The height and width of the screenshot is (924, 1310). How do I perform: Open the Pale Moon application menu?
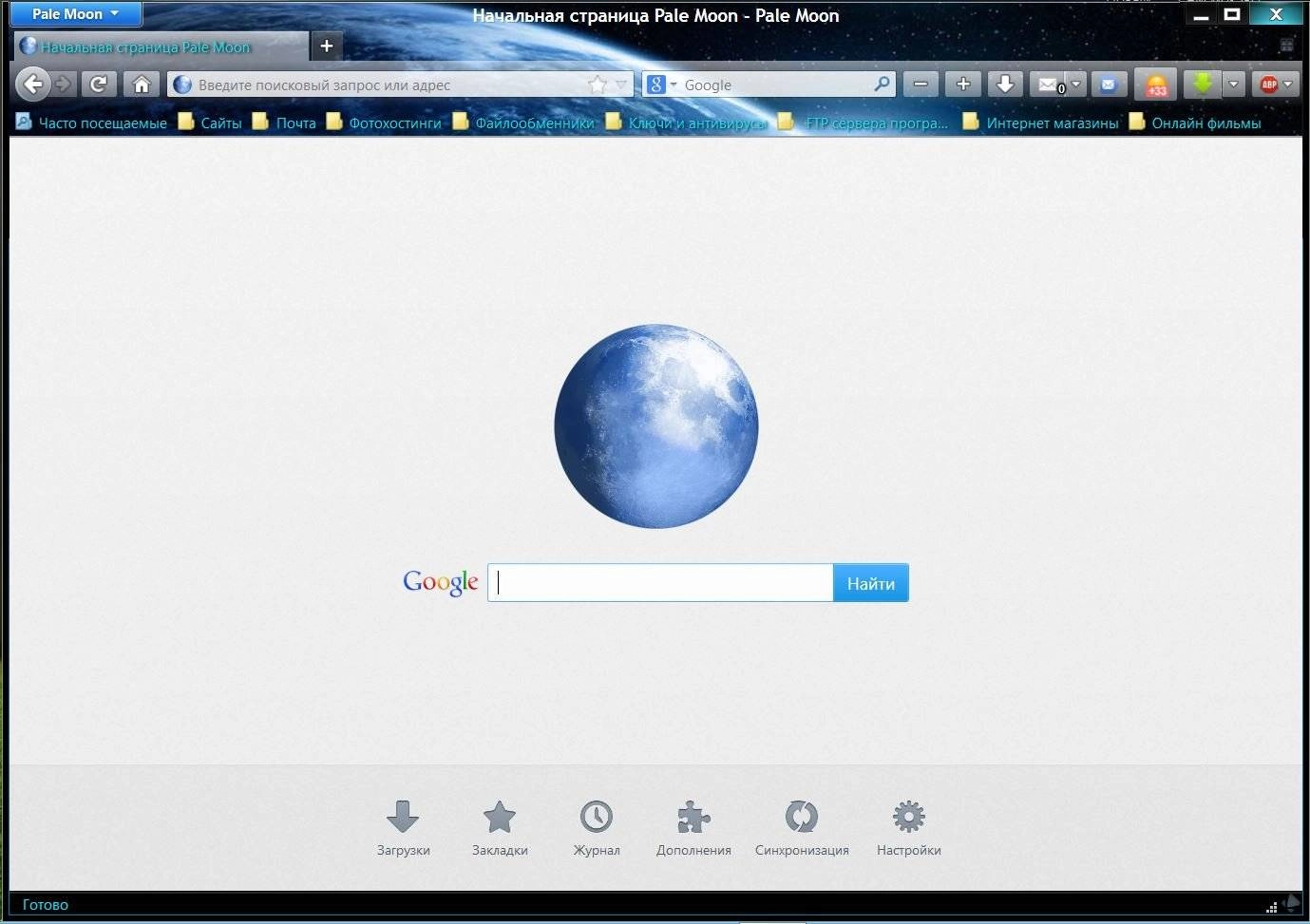tap(75, 14)
